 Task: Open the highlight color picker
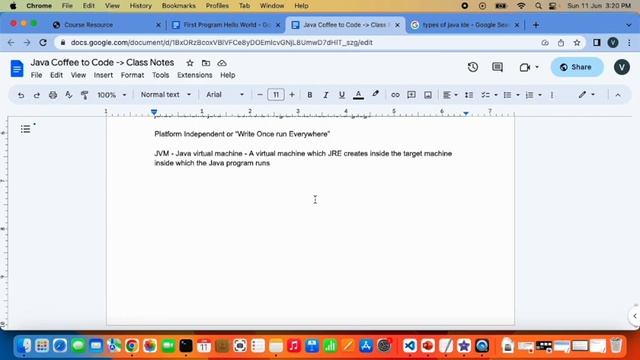(375, 95)
